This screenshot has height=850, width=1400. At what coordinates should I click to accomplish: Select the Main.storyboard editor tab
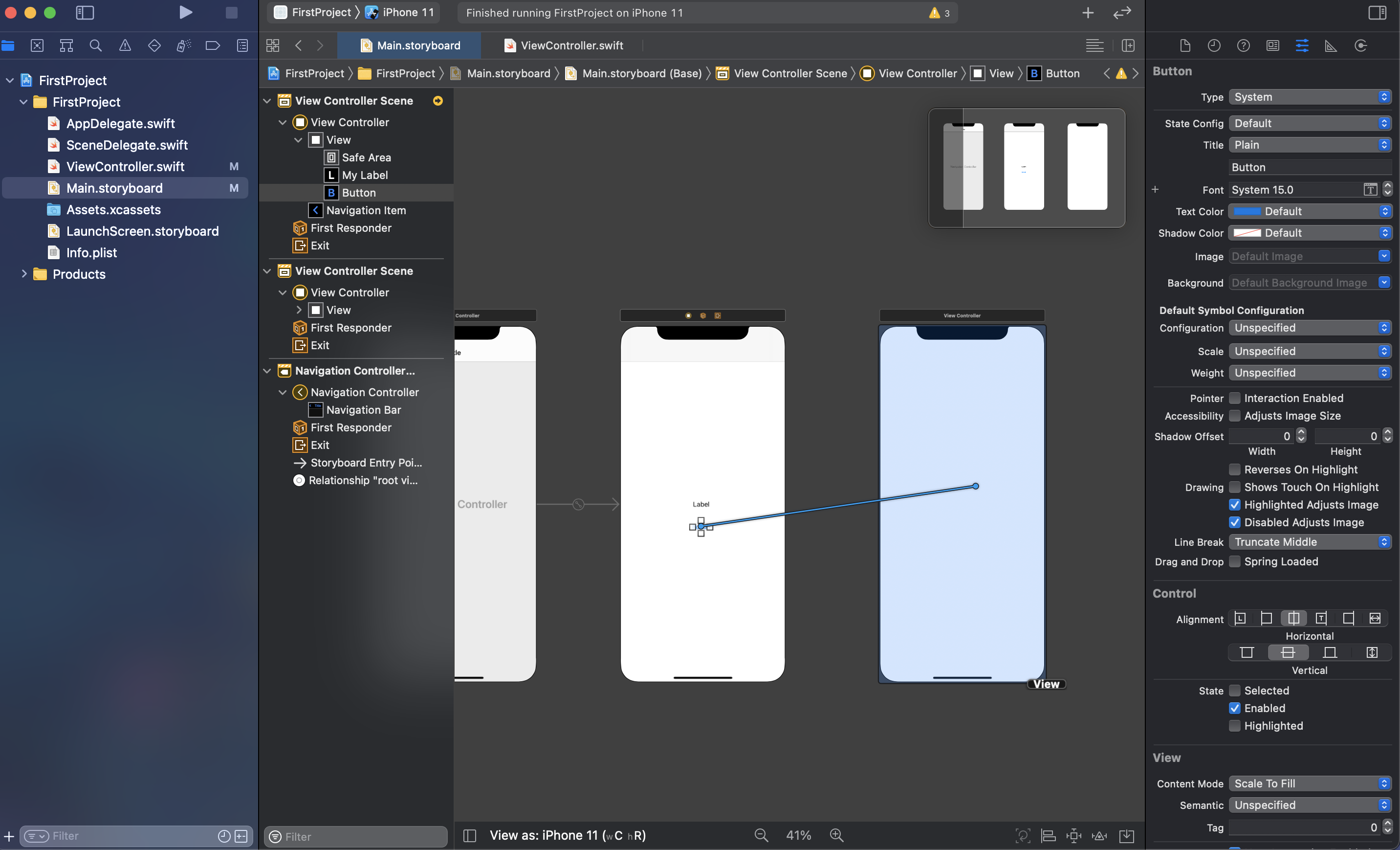tap(410, 45)
